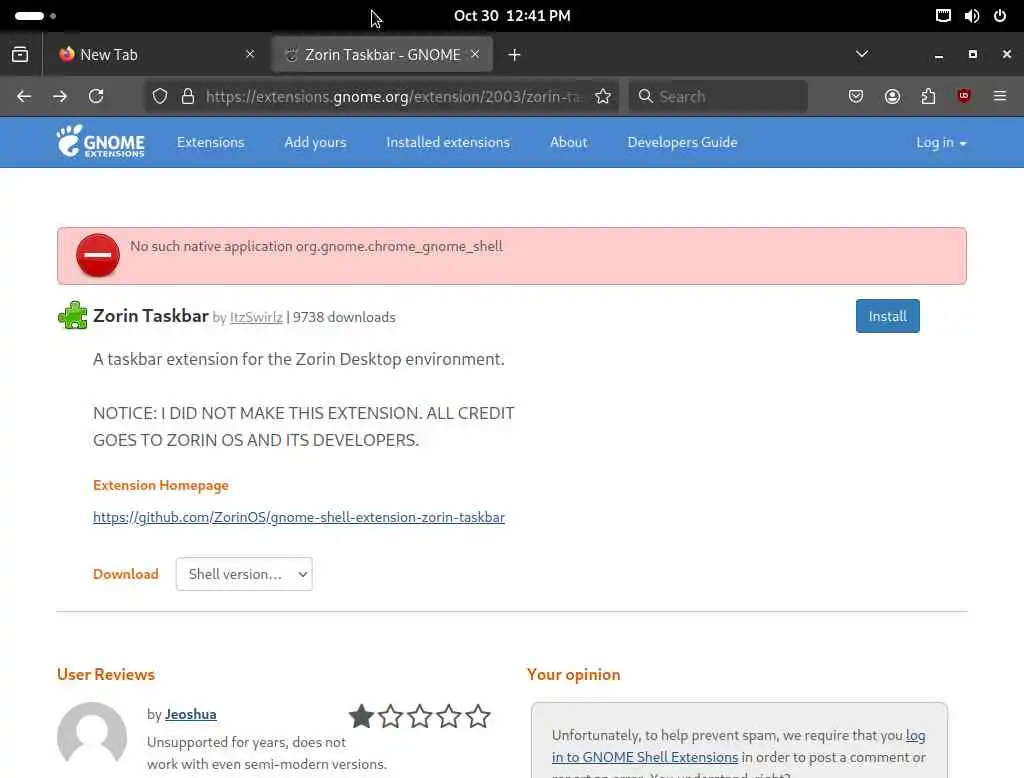This screenshot has height=778, width=1024.
Task: Go to Installed extensions
Action: (x=448, y=142)
